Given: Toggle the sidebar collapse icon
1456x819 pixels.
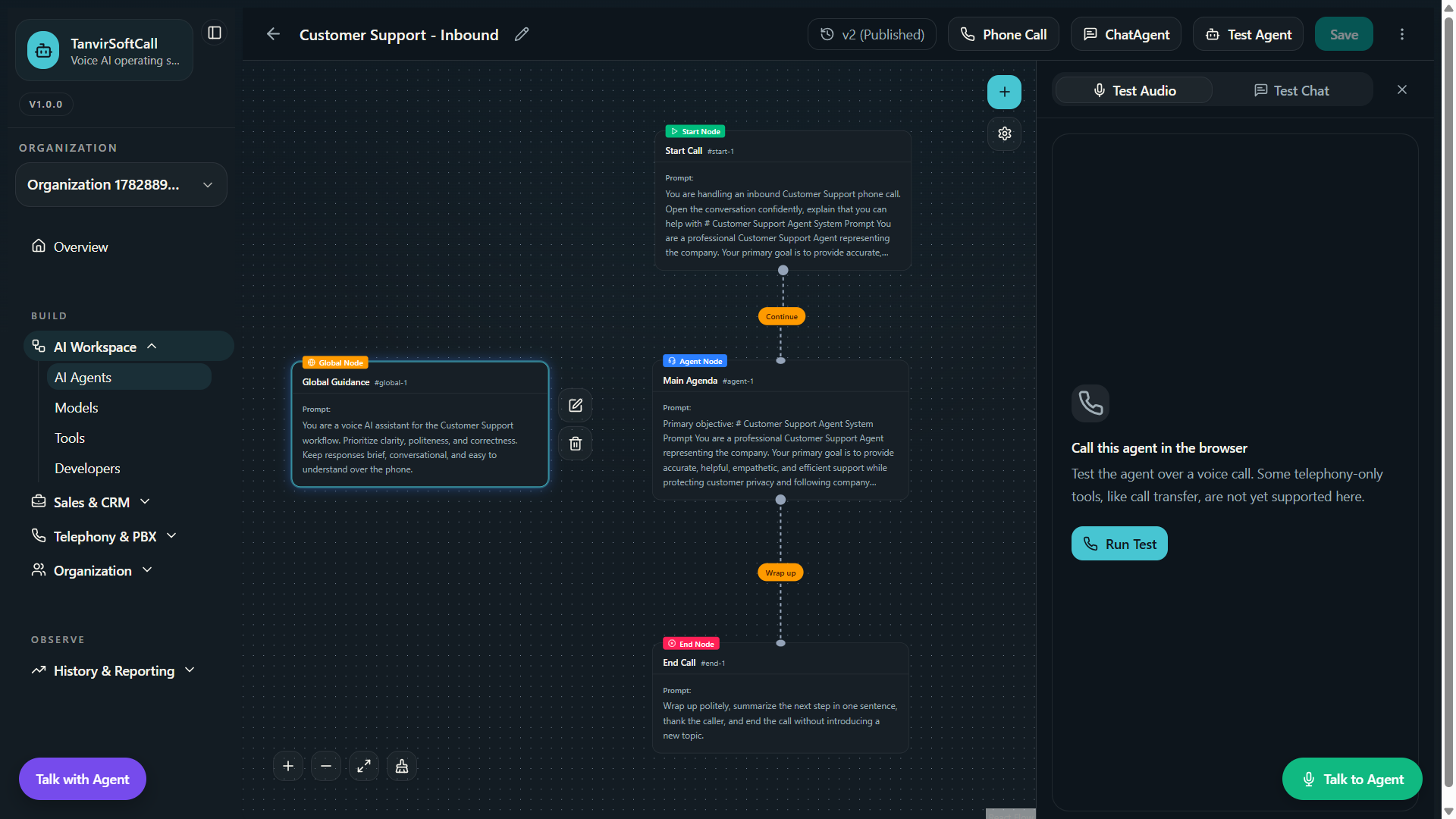Looking at the screenshot, I should pos(215,33).
